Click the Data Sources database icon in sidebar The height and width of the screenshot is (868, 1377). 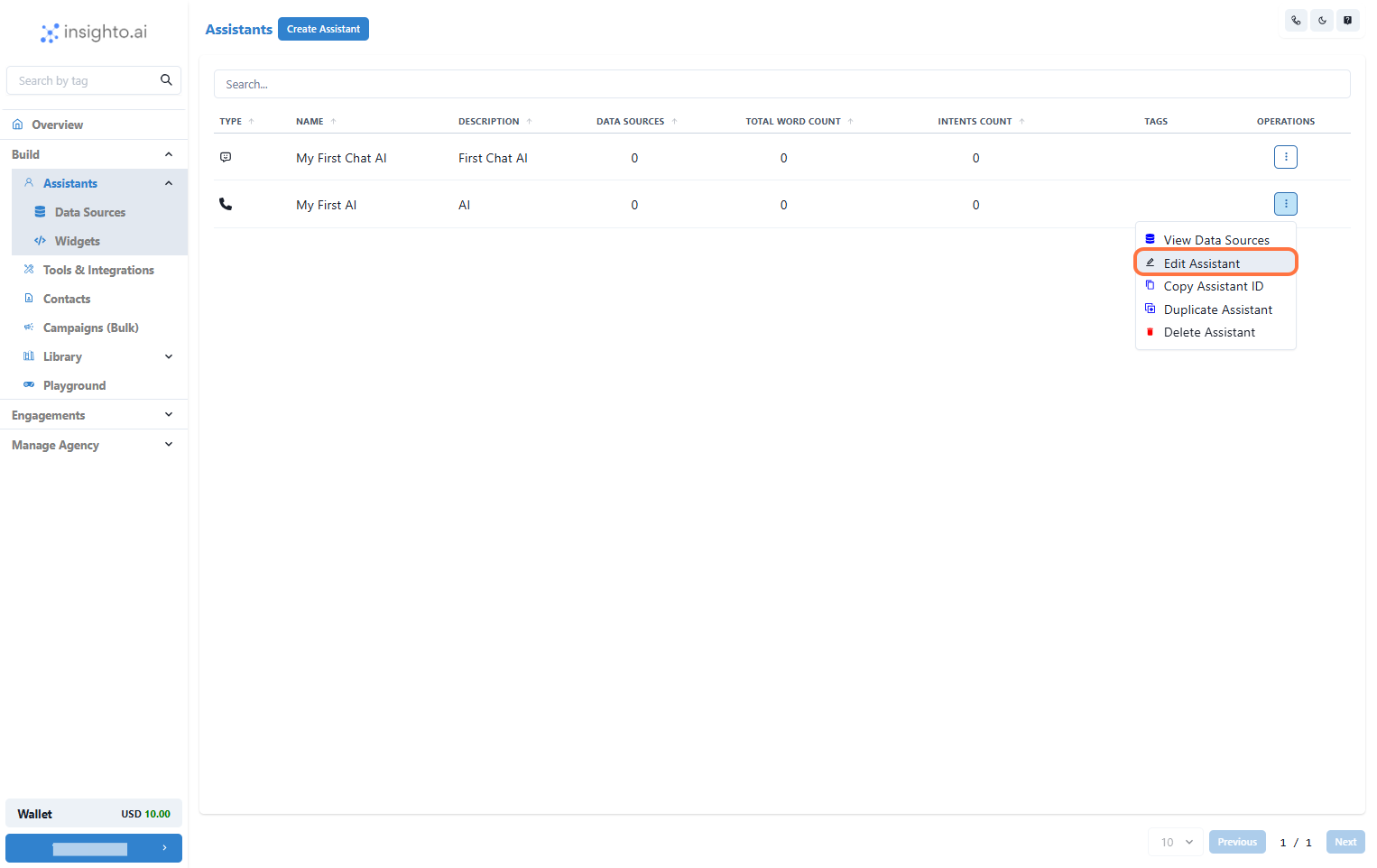pos(40,212)
